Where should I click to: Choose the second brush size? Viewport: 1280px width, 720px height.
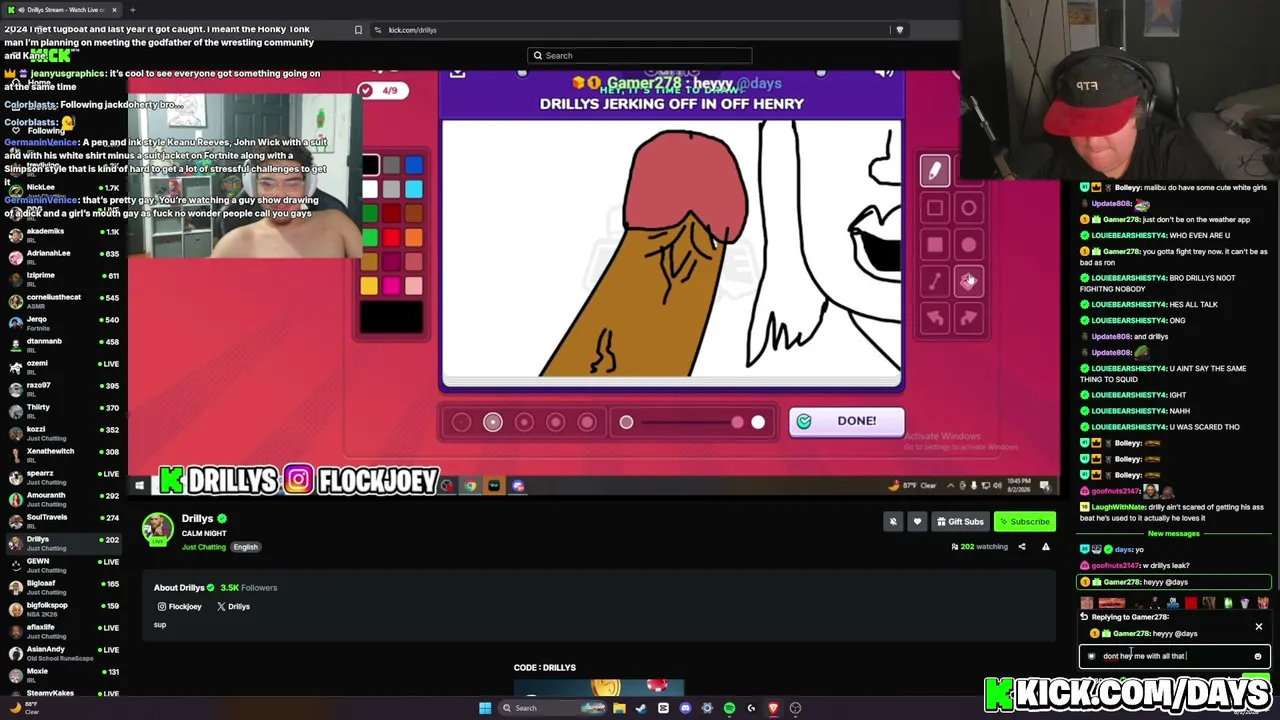[x=492, y=422]
